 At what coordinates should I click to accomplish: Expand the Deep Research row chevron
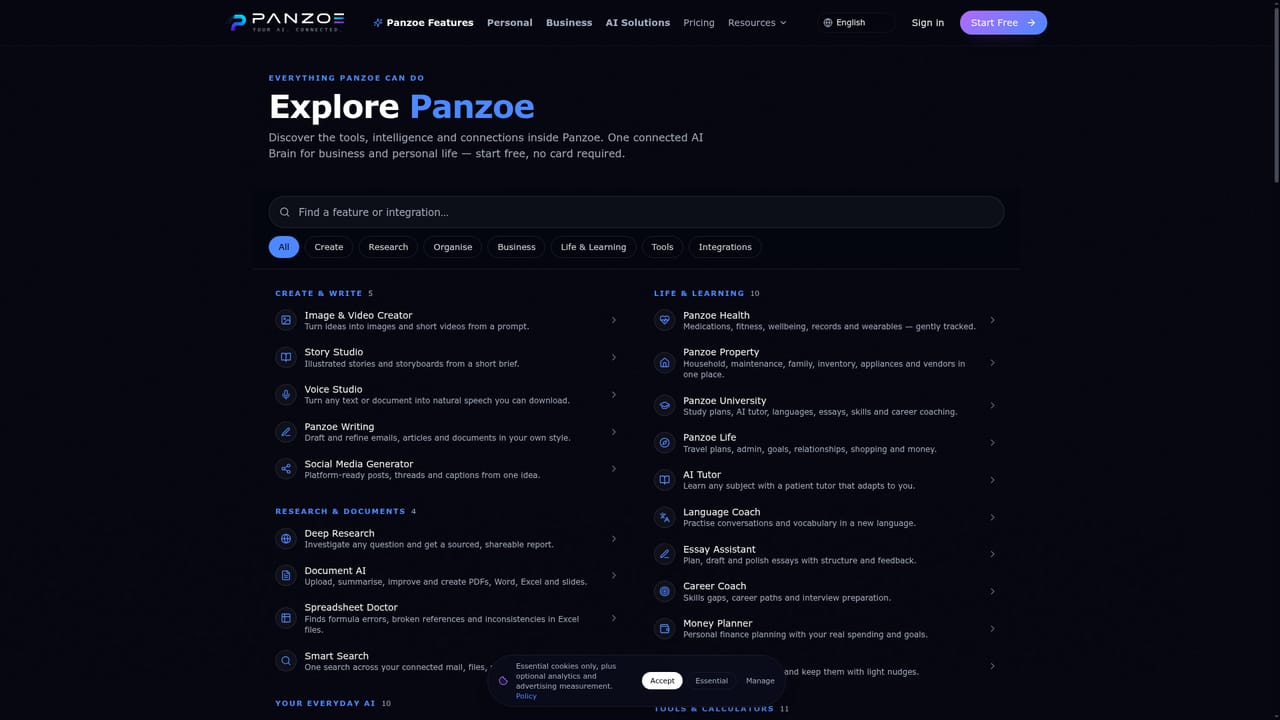(613, 538)
